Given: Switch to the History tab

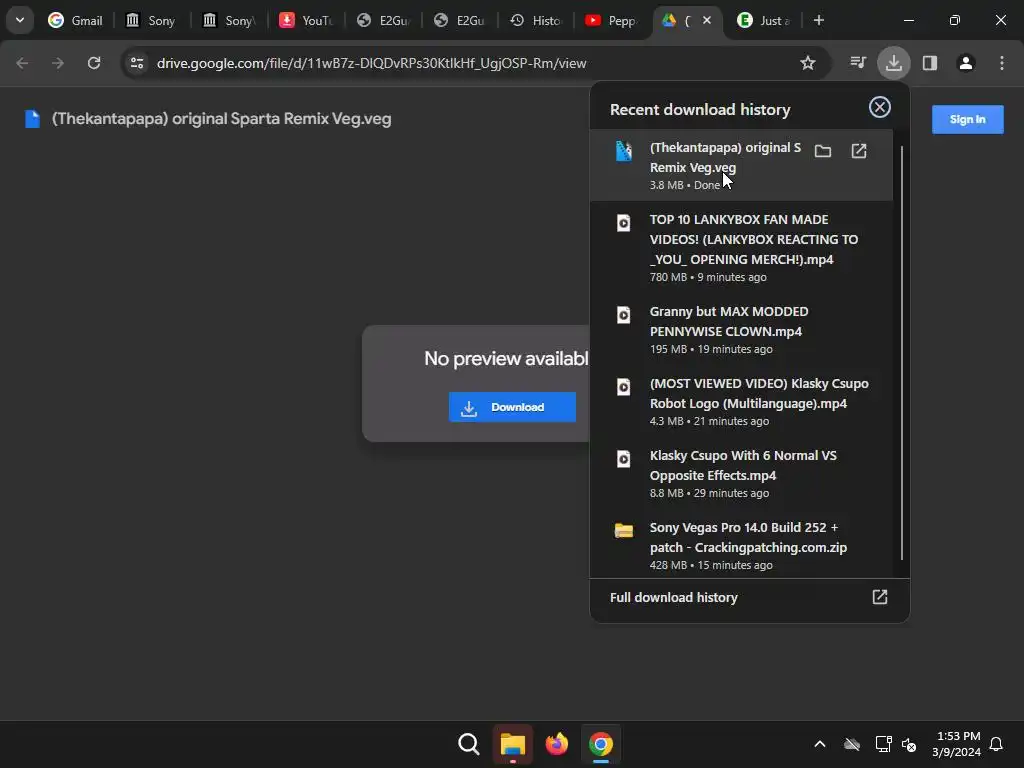Looking at the screenshot, I should [x=536, y=21].
